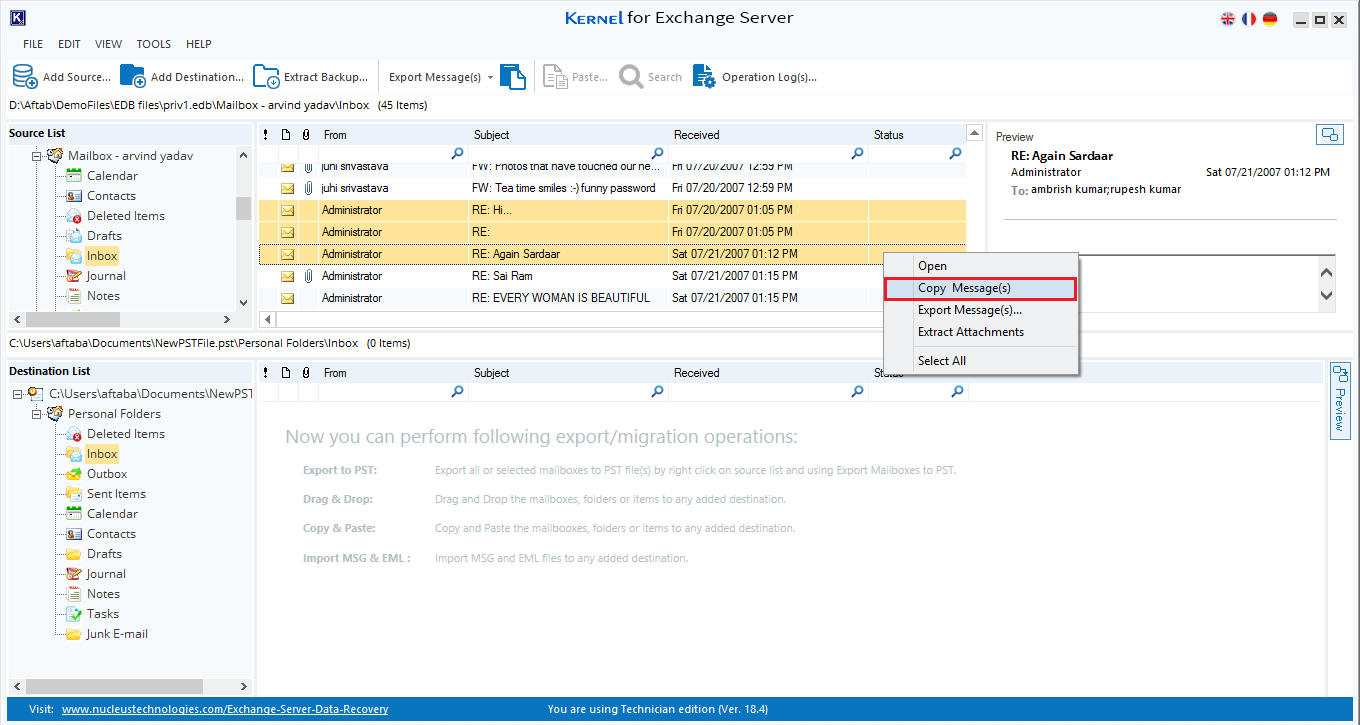Collapse the Personal Folders node
The image size is (1360, 725).
tap(36, 414)
